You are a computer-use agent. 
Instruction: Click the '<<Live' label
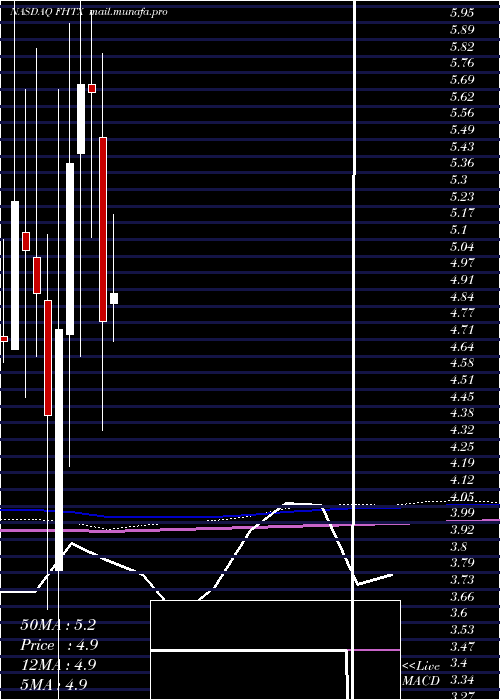pos(421,667)
